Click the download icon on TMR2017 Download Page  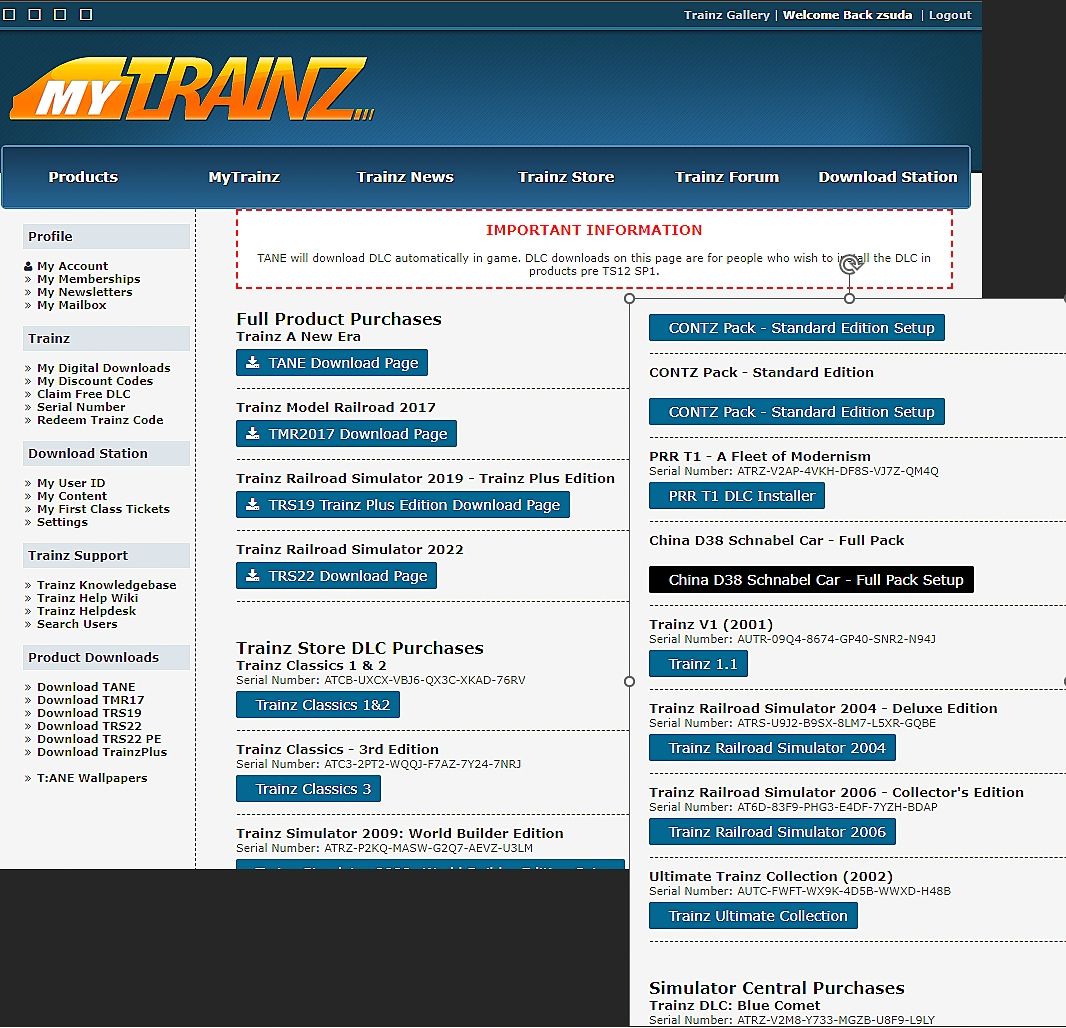pyautogui.click(x=253, y=434)
